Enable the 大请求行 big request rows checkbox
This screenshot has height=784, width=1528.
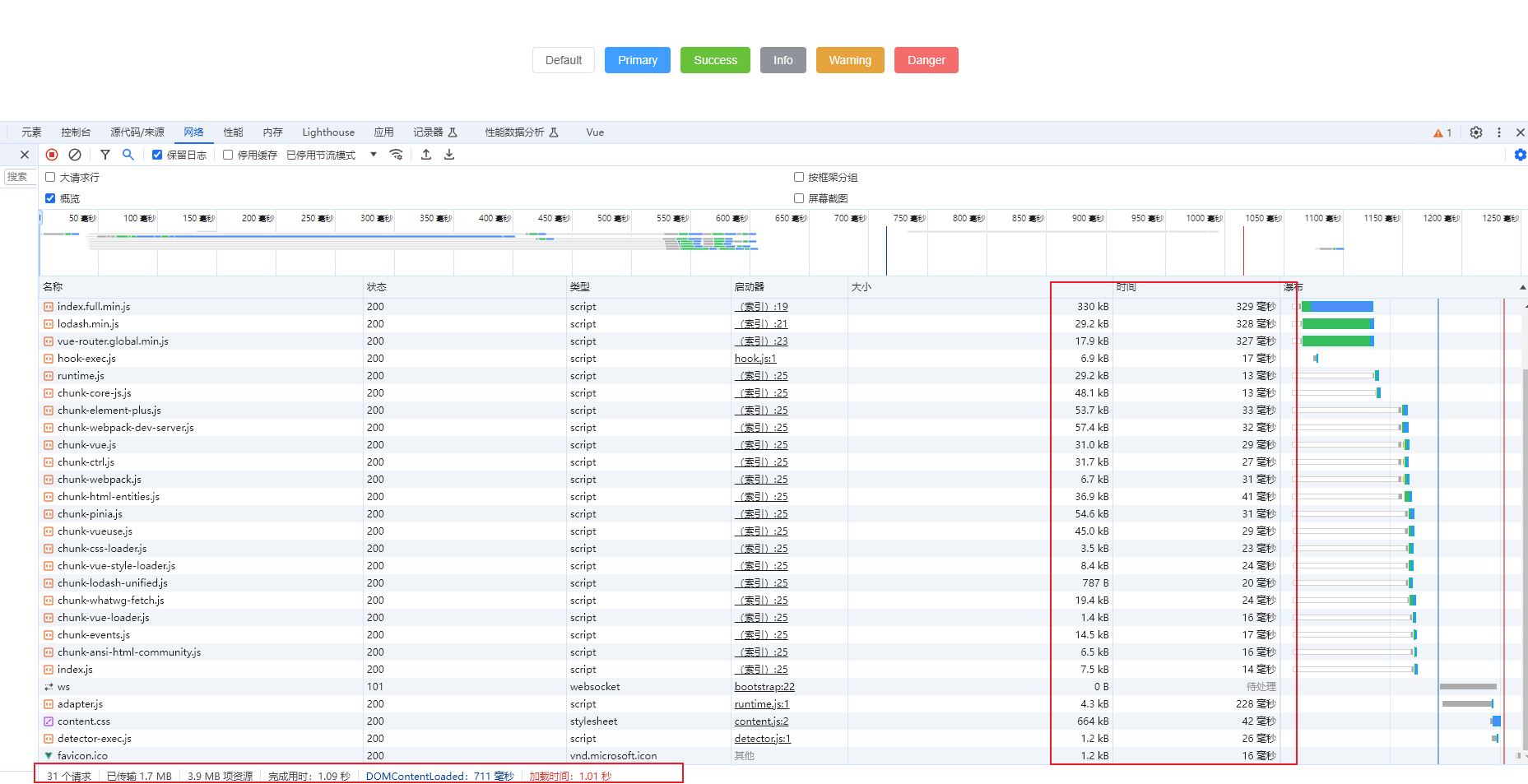pyautogui.click(x=50, y=177)
